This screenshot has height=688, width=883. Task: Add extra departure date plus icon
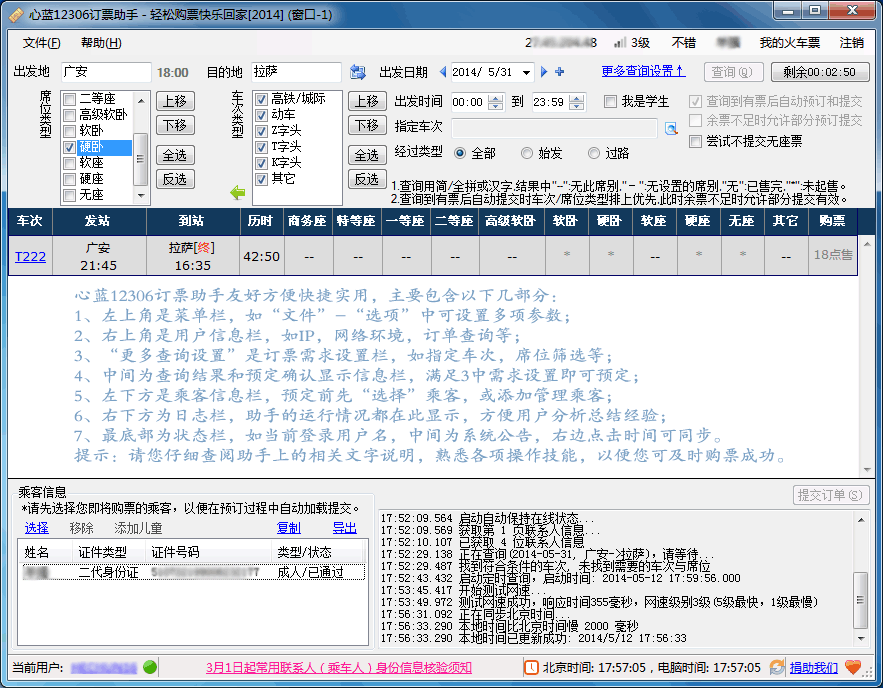[559, 72]
